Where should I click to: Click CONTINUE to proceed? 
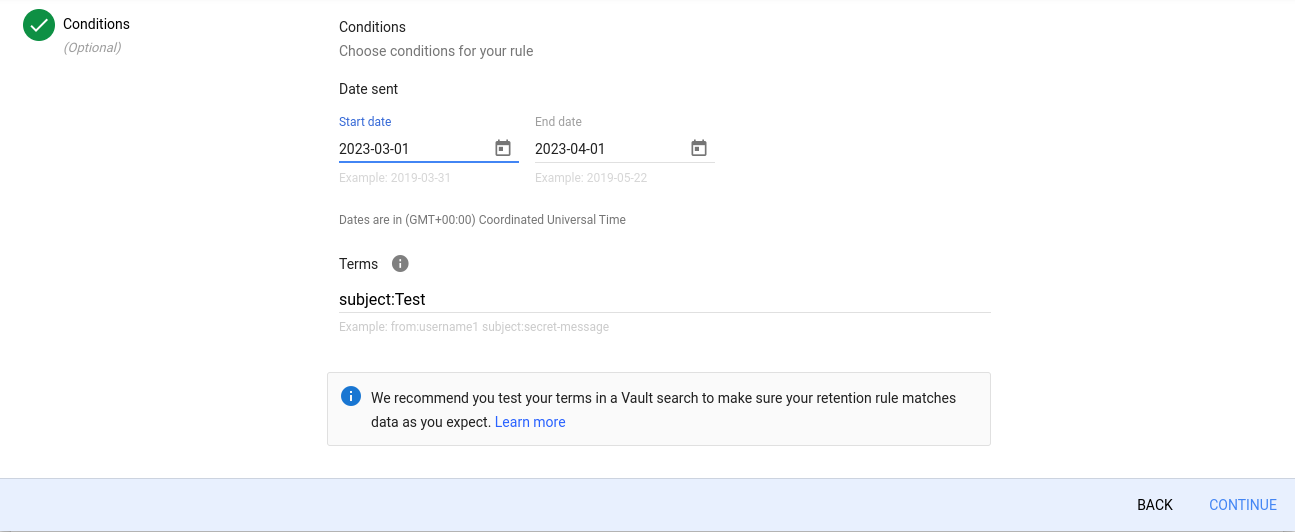tap(1243, 505)
